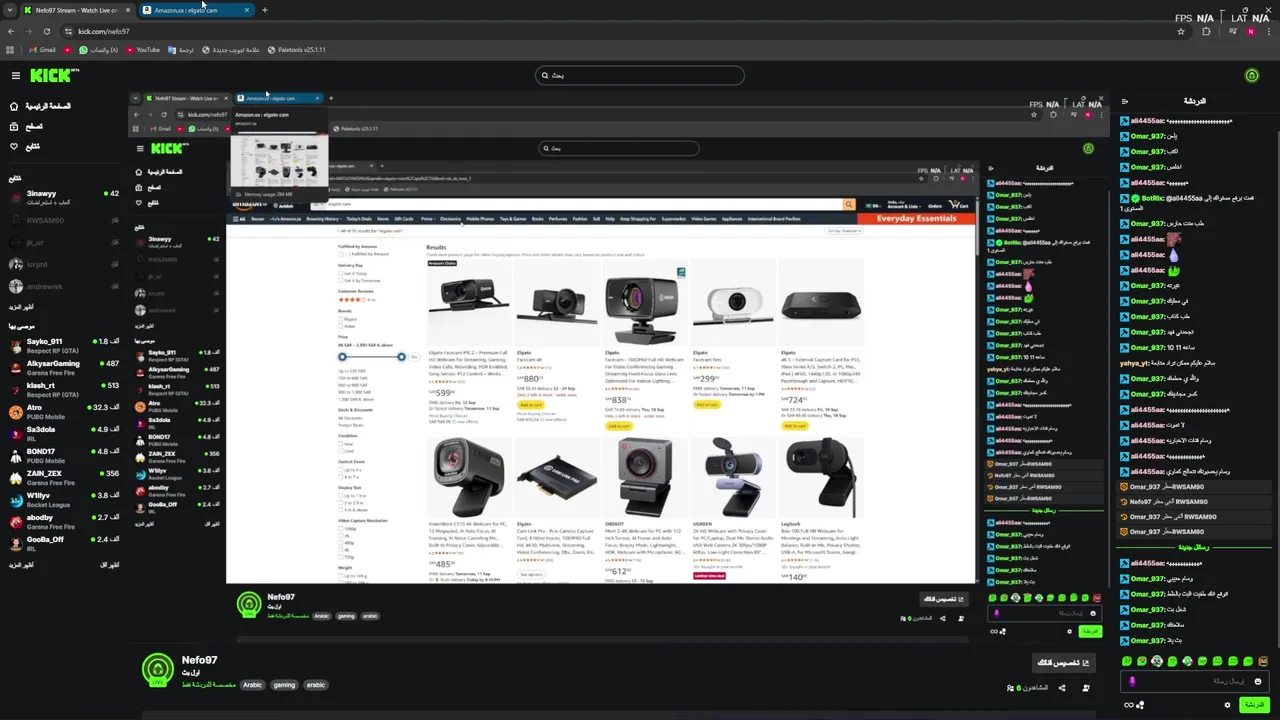Click Nefo97 channel avatar below video
Image resolution: width=1280 pixels, height=720 pixels.
[x=157, y=670]
